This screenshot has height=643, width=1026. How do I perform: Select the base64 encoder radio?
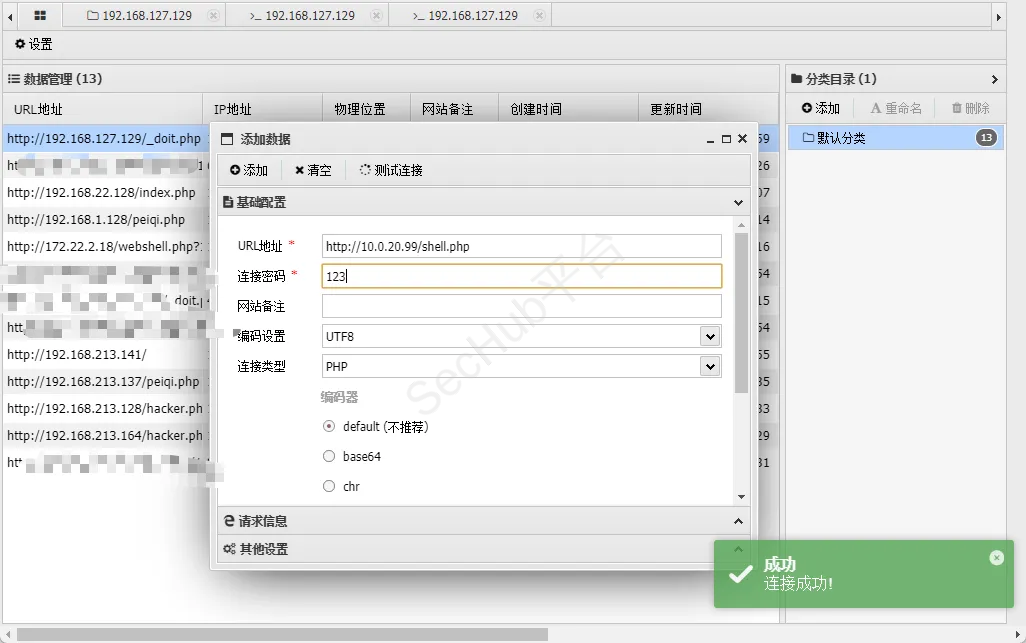point(329,457)
